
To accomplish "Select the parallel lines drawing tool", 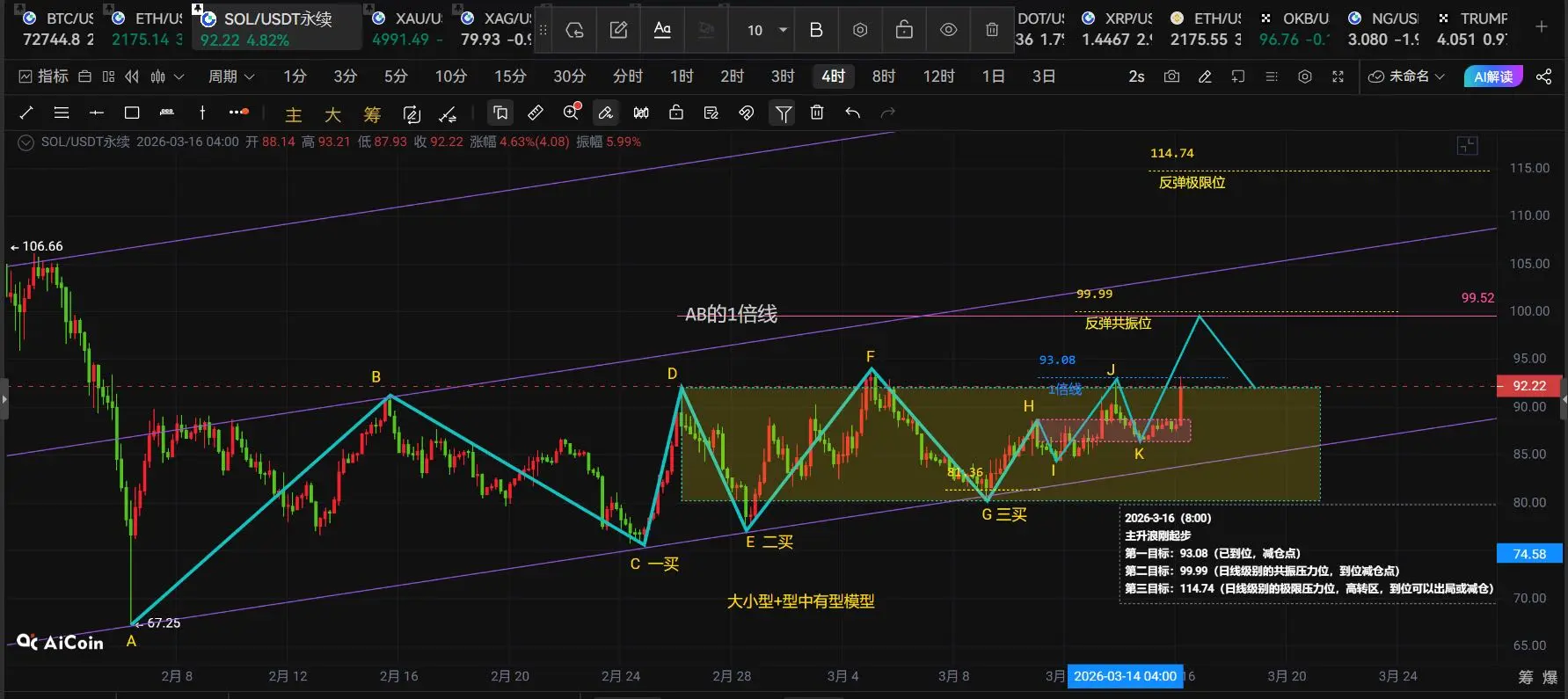I will (62, 113).
